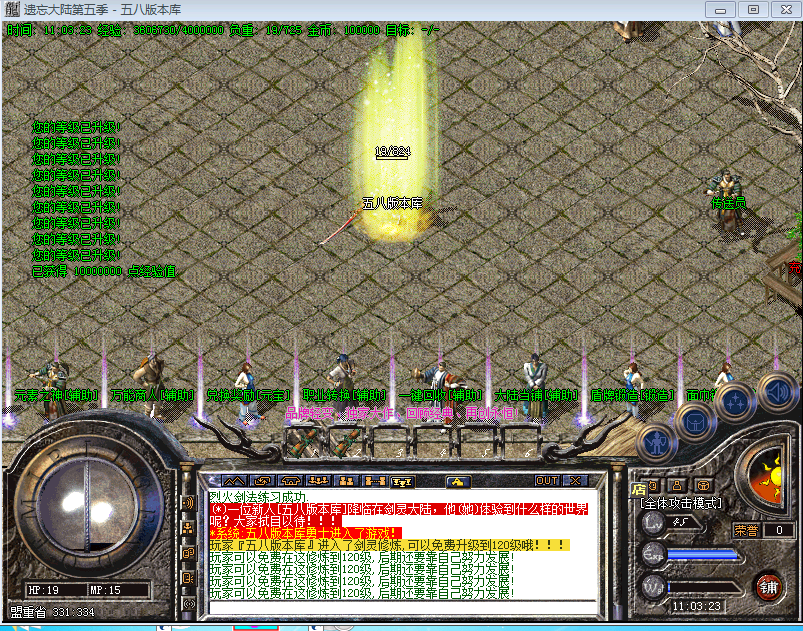803x631 pixels.
Task: Switch the 全体攻击模式 attack mode label
Action: [681, 503]
